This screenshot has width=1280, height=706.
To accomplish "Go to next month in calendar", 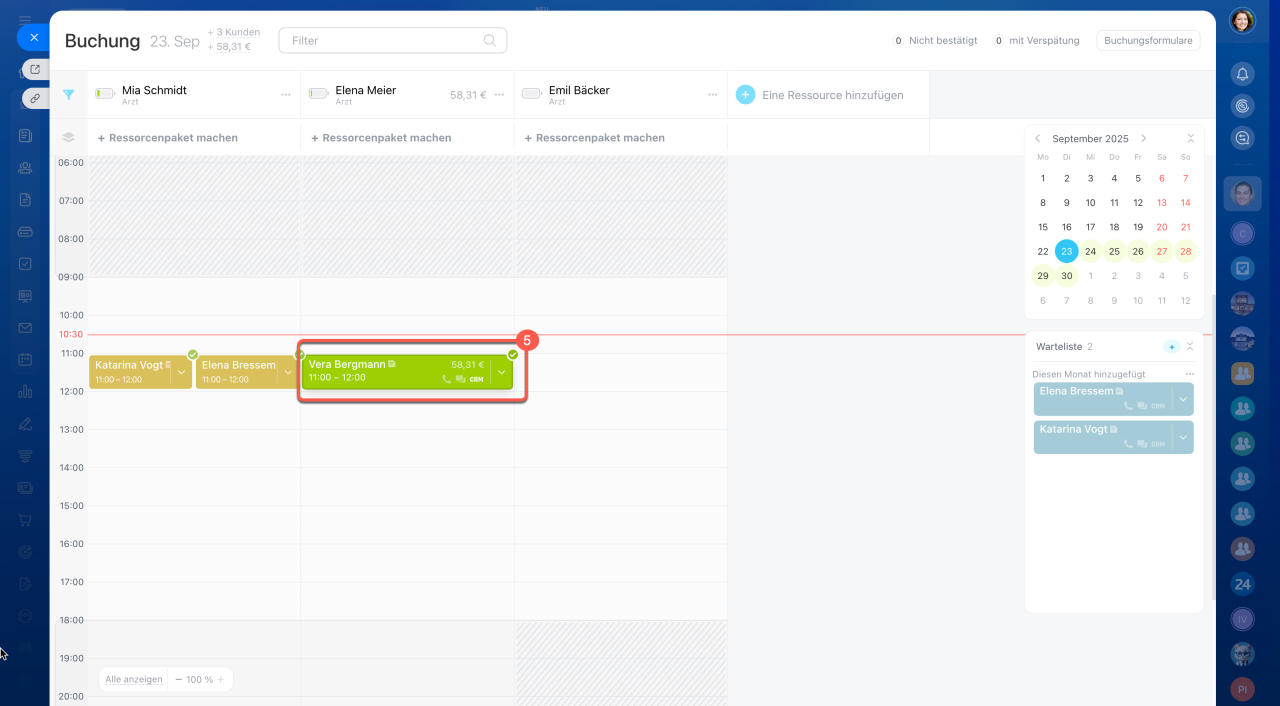I will [x=1144, y=139].
